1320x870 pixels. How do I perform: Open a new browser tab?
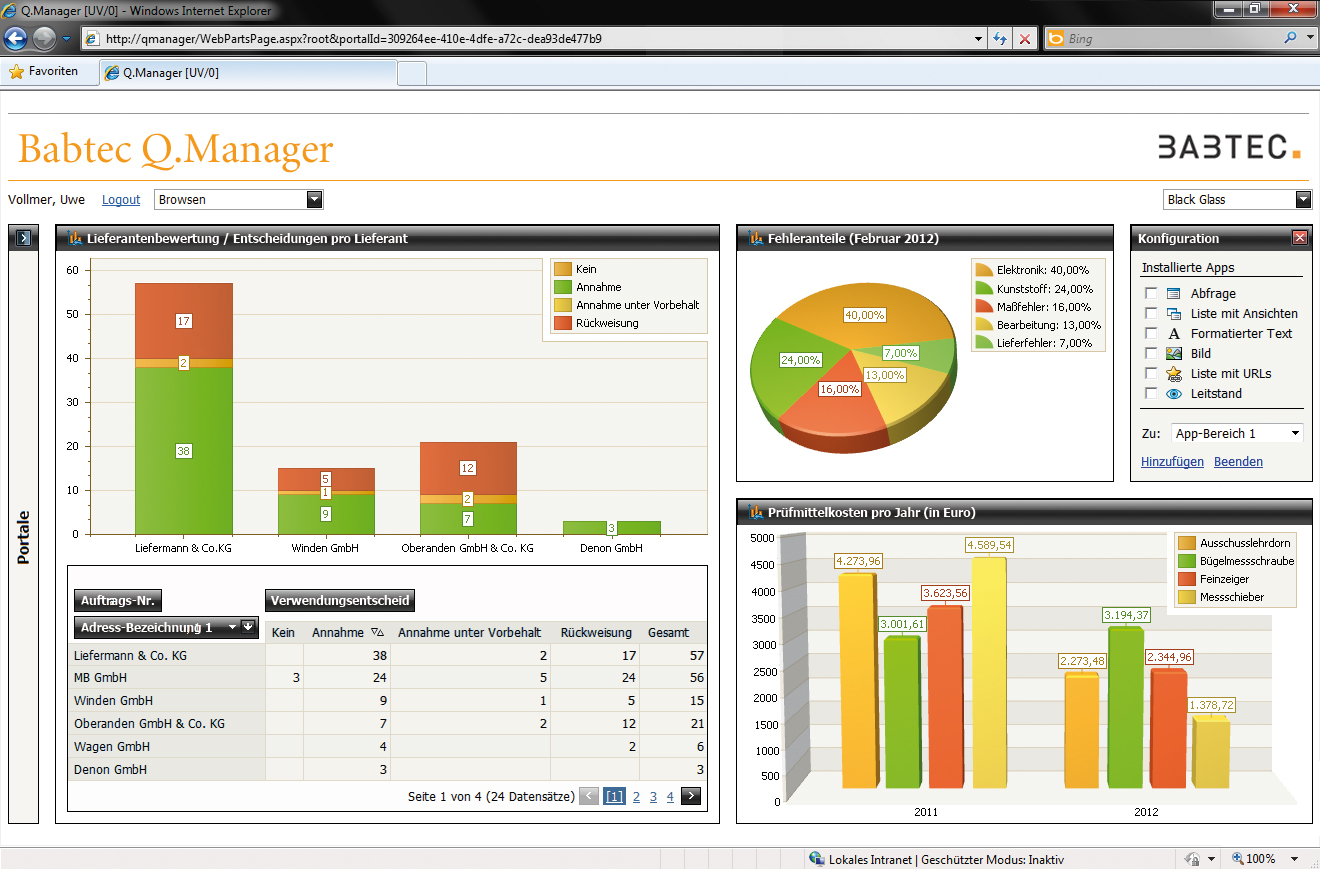412,73
